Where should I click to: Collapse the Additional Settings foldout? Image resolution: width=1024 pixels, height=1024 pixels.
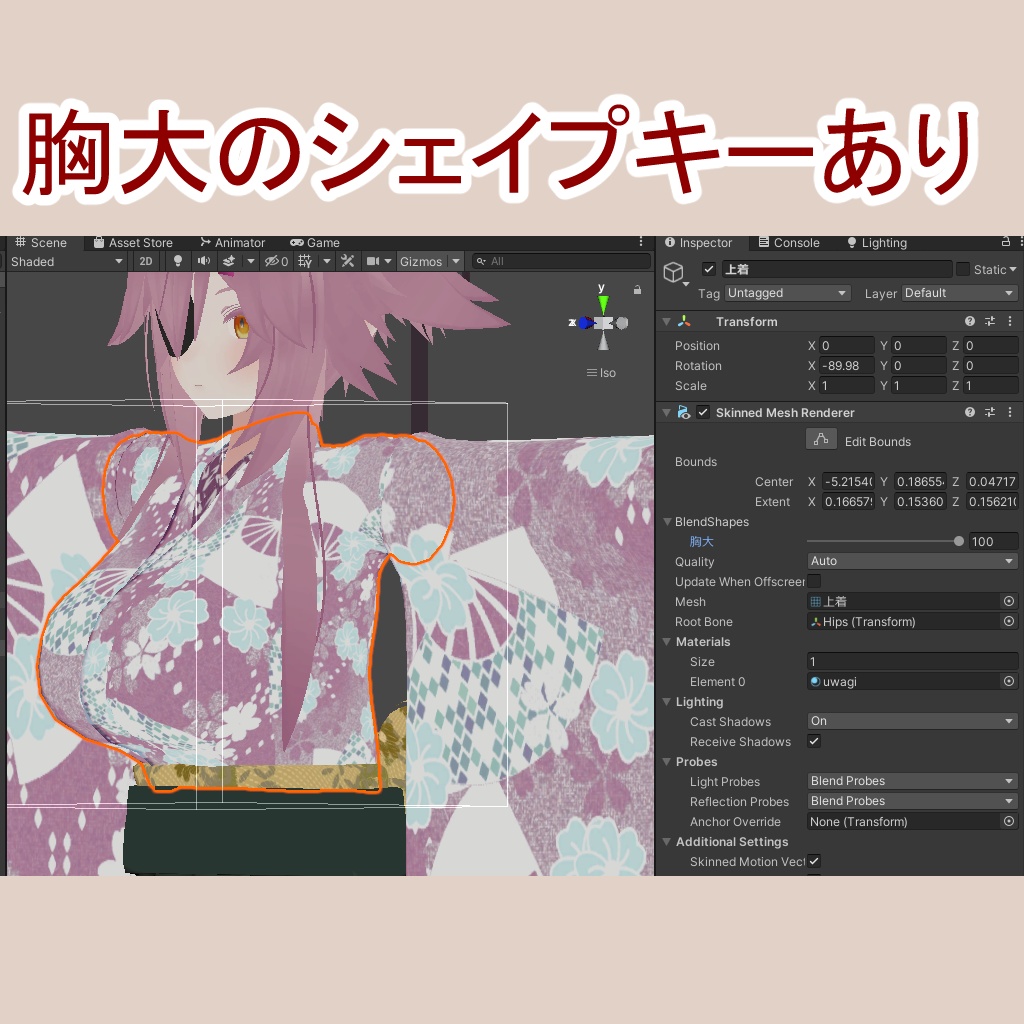coord(667,841)
